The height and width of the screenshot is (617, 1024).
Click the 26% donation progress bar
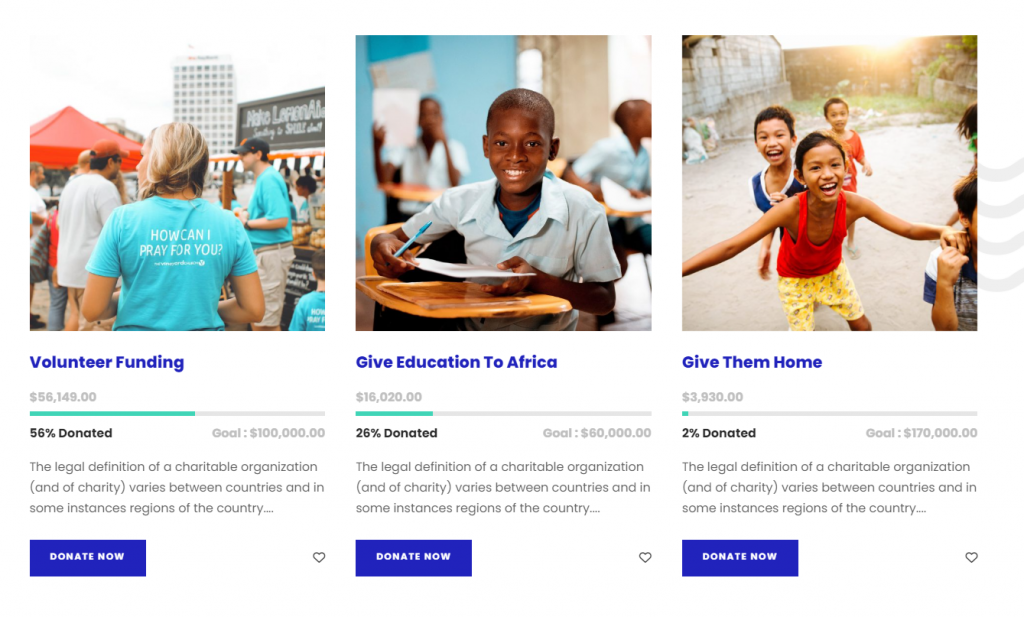(503, 413)
